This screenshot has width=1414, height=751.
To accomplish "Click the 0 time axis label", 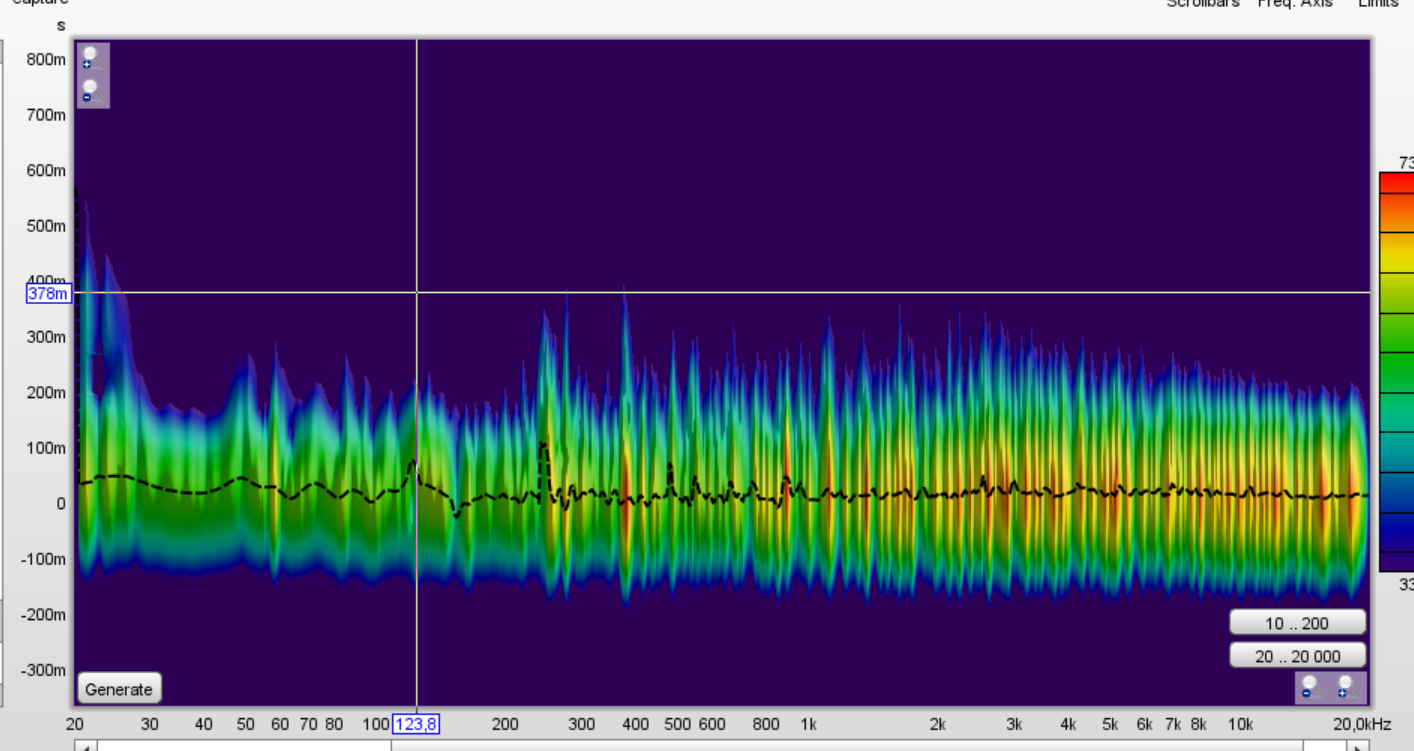I will (60, 503).
